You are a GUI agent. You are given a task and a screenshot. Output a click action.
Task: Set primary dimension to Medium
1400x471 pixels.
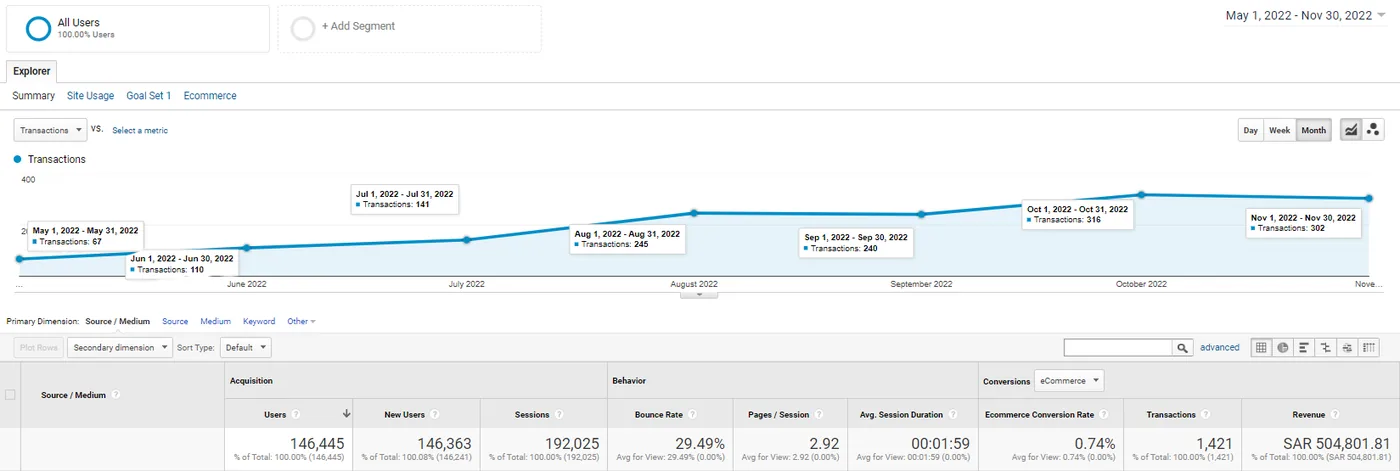(x=215, y=322)
